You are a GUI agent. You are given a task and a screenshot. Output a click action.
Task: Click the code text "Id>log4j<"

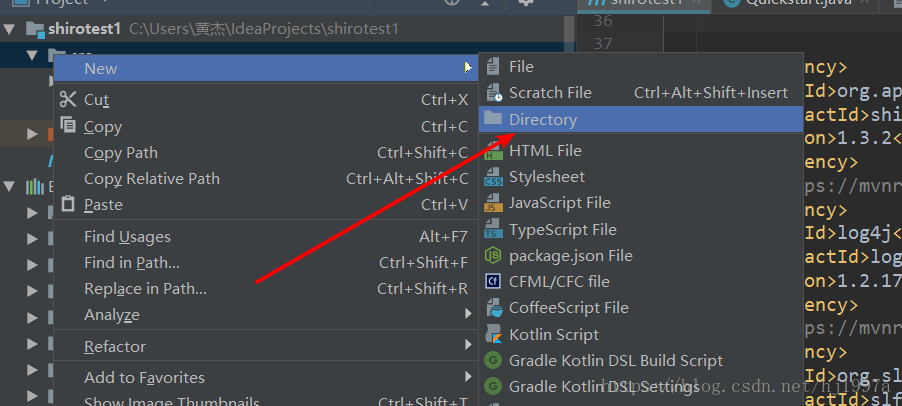click(853, 233)
